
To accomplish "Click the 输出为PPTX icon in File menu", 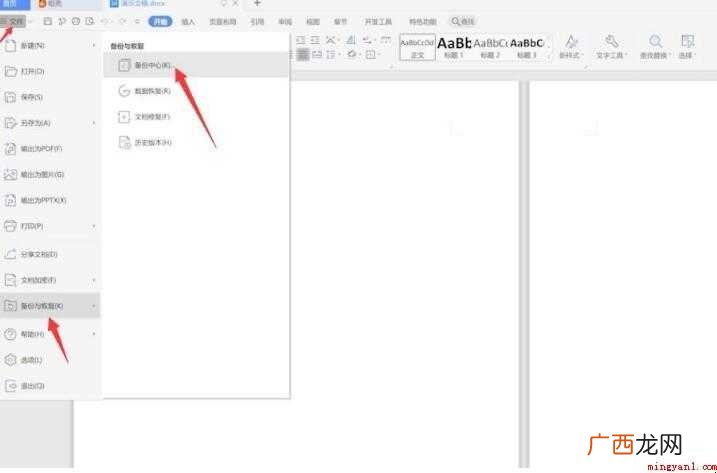I will [10, 200].
